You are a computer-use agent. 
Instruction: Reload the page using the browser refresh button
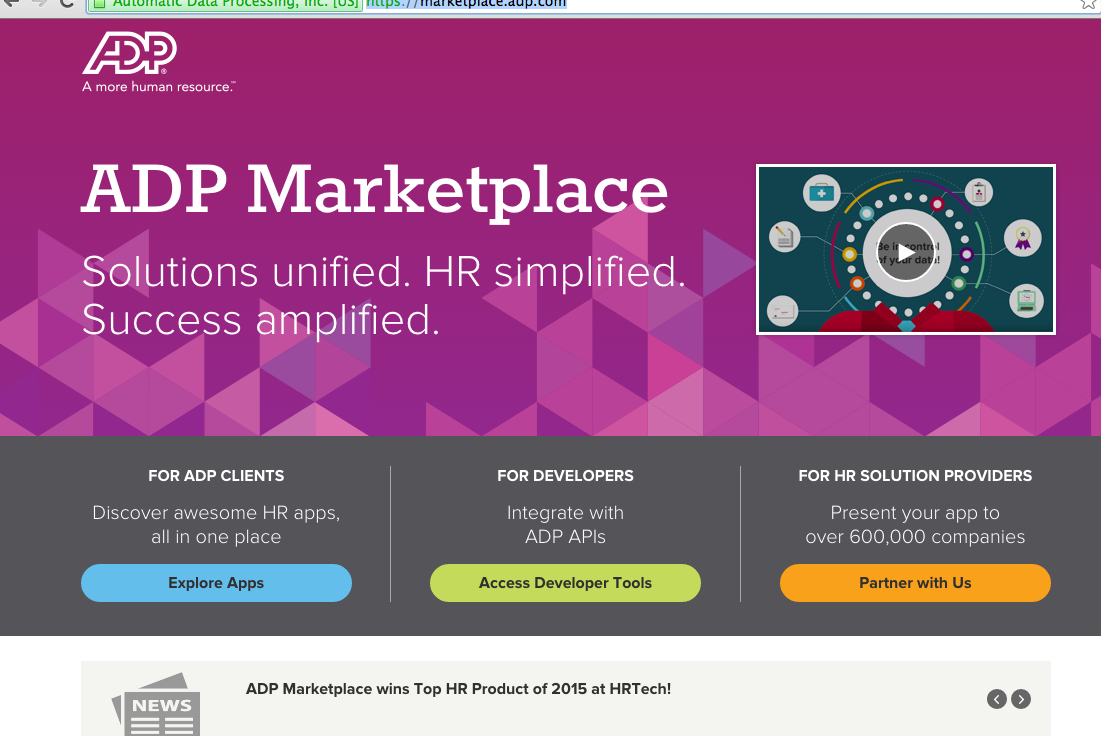click(x=66, y=3)
